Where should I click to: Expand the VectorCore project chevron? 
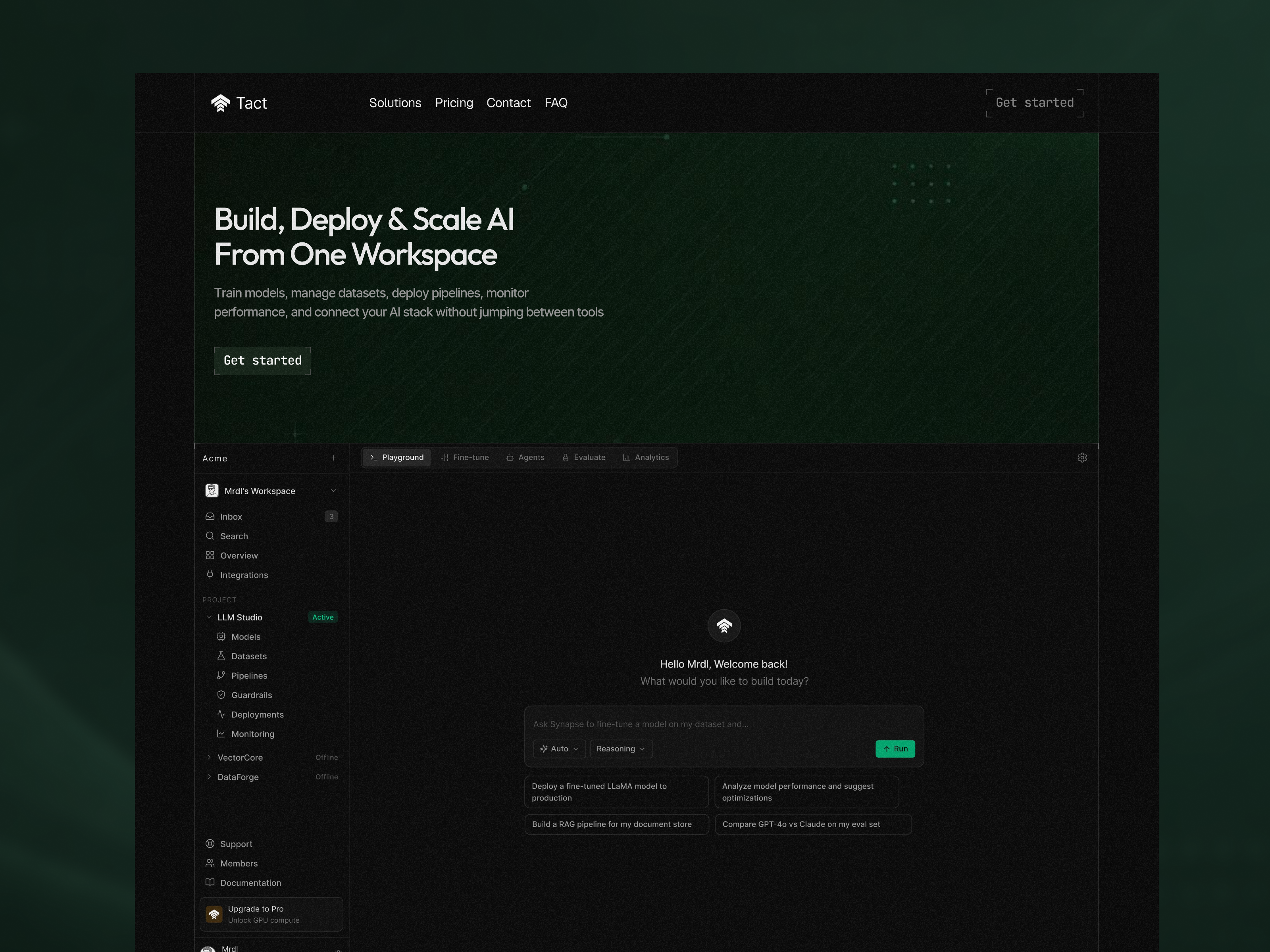pyautogui.click(x=209, y=758)
